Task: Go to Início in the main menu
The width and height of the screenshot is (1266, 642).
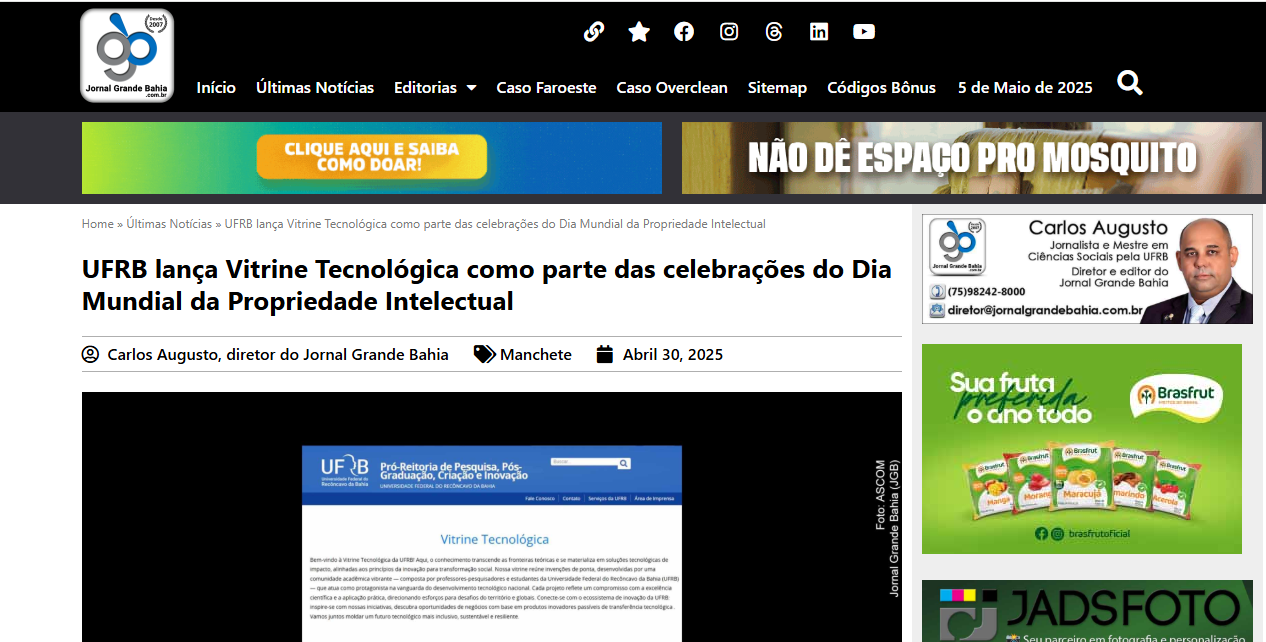Action: point(216,88)
